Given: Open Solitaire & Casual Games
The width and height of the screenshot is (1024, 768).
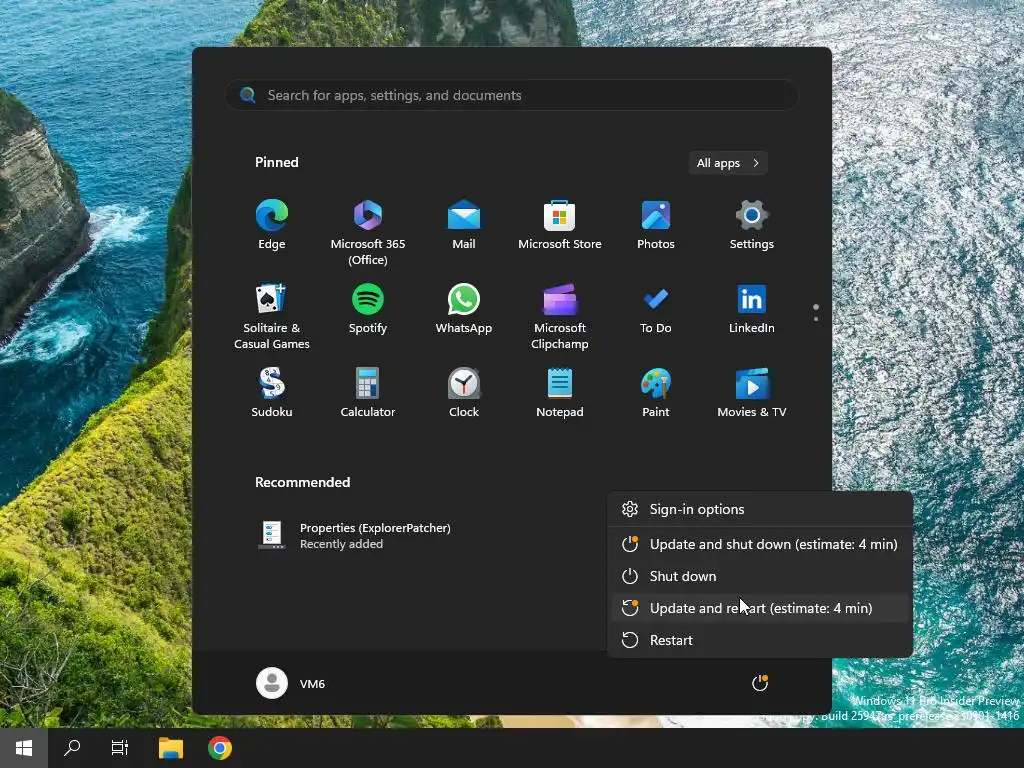Looking at the screenshot, I should [272, 317].
